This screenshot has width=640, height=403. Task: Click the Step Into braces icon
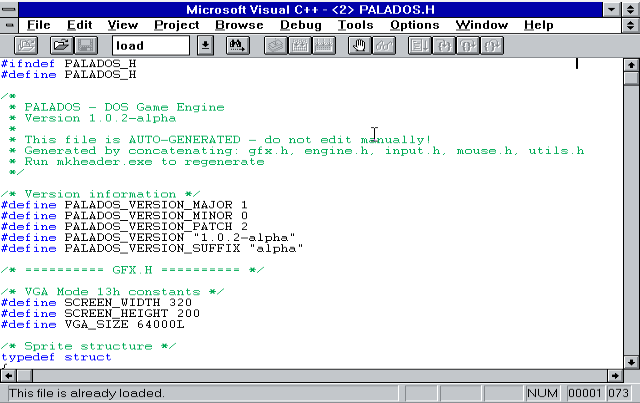444,45
